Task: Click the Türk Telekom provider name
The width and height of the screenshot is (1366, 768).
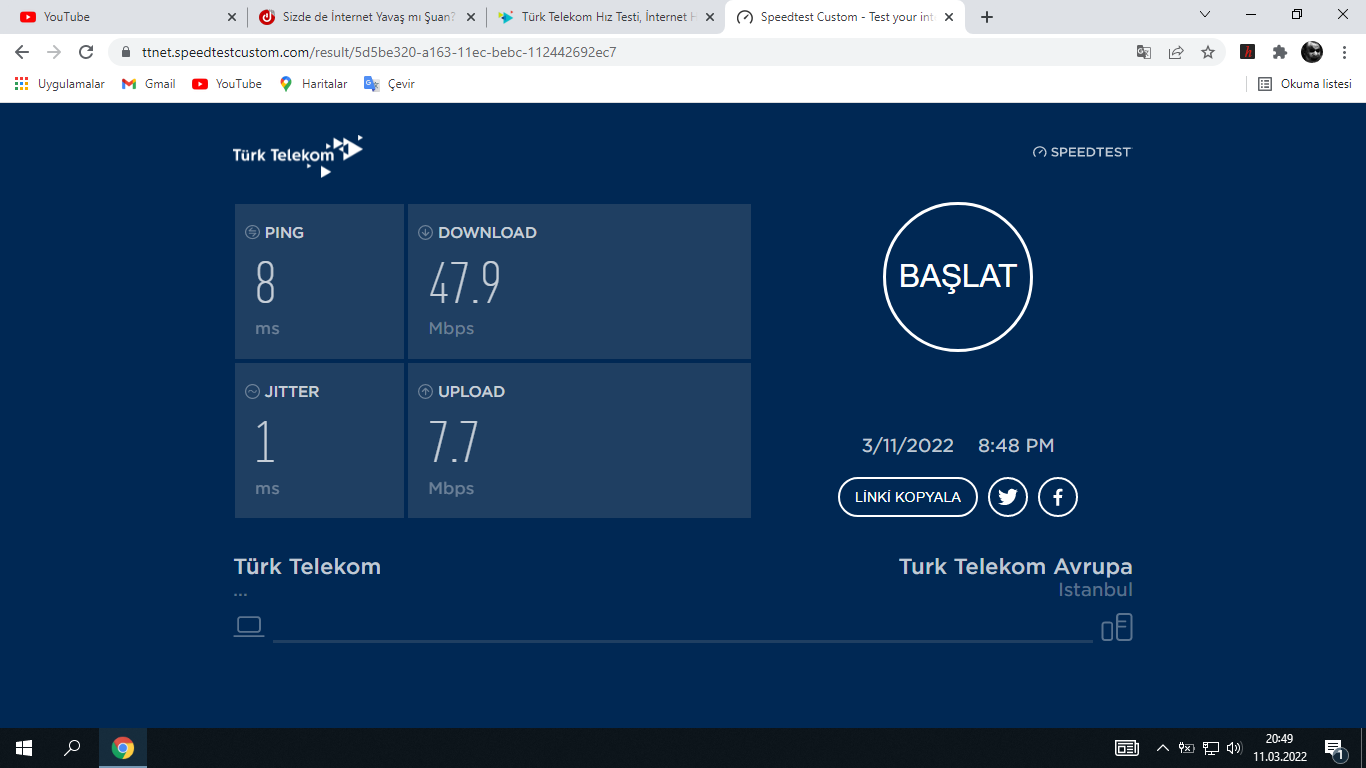Action: click(307, 566)
